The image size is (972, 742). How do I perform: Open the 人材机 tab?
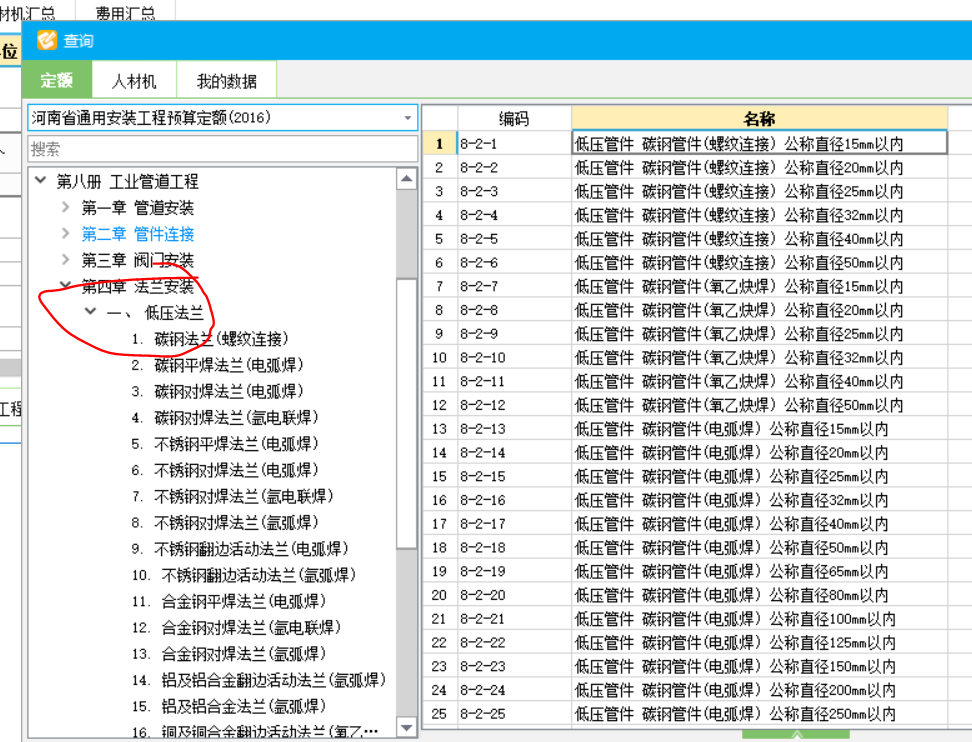pyautogui.click(x=134, y=81)
